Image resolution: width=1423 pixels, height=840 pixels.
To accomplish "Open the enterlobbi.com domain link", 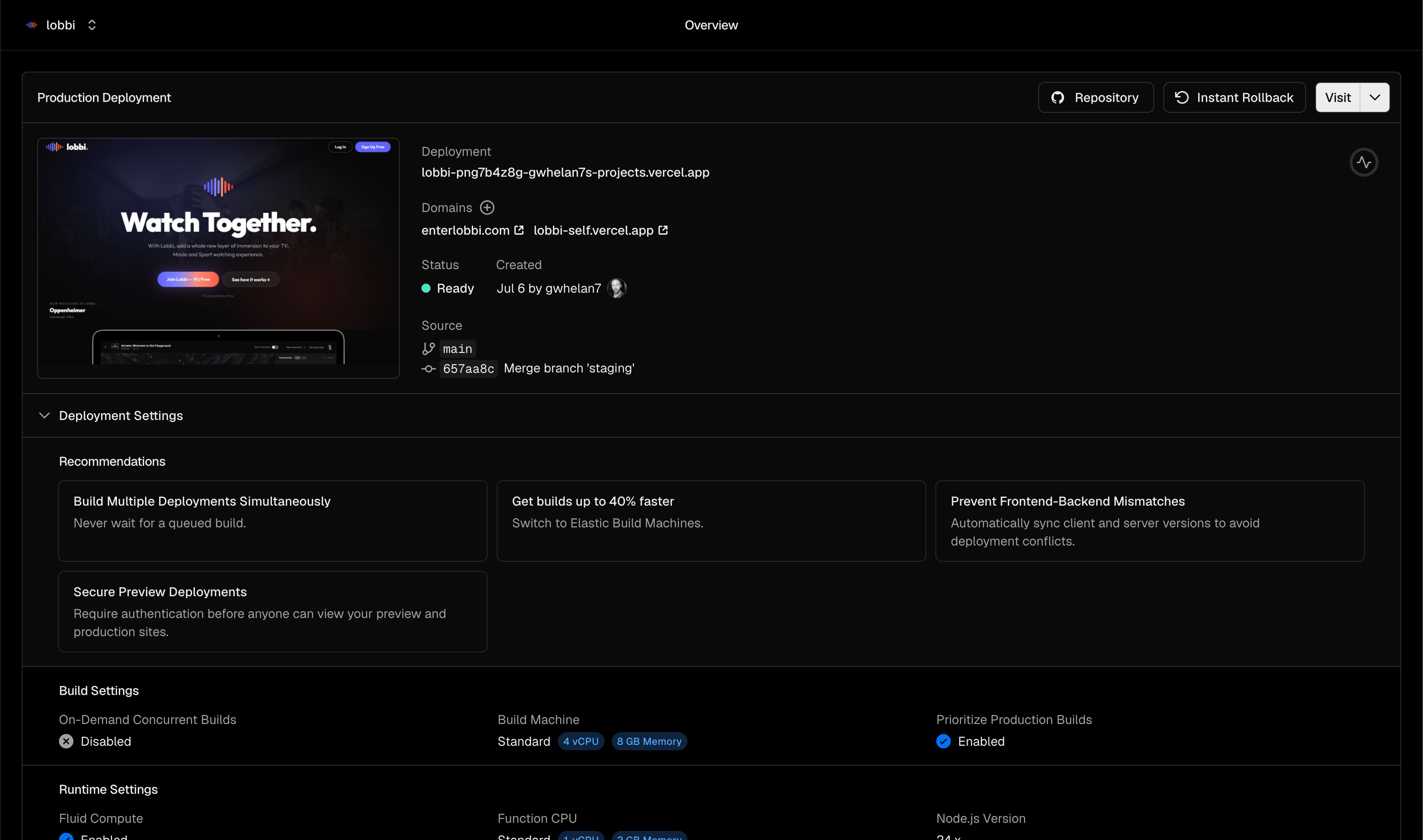I will (x=465, y=230).
